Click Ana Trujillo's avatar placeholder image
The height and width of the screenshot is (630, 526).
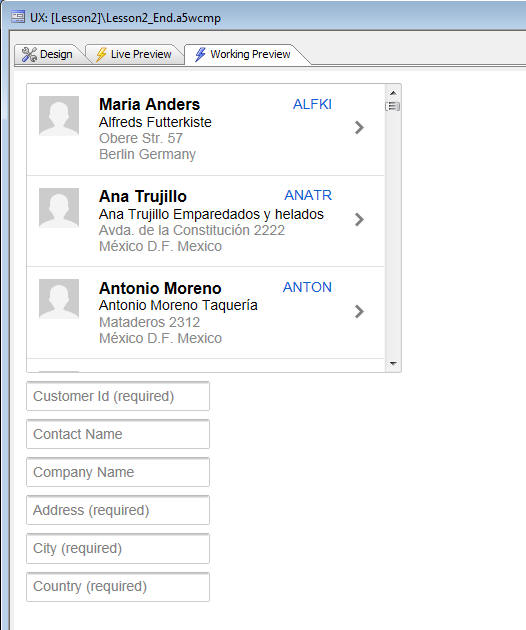(59, 208)
